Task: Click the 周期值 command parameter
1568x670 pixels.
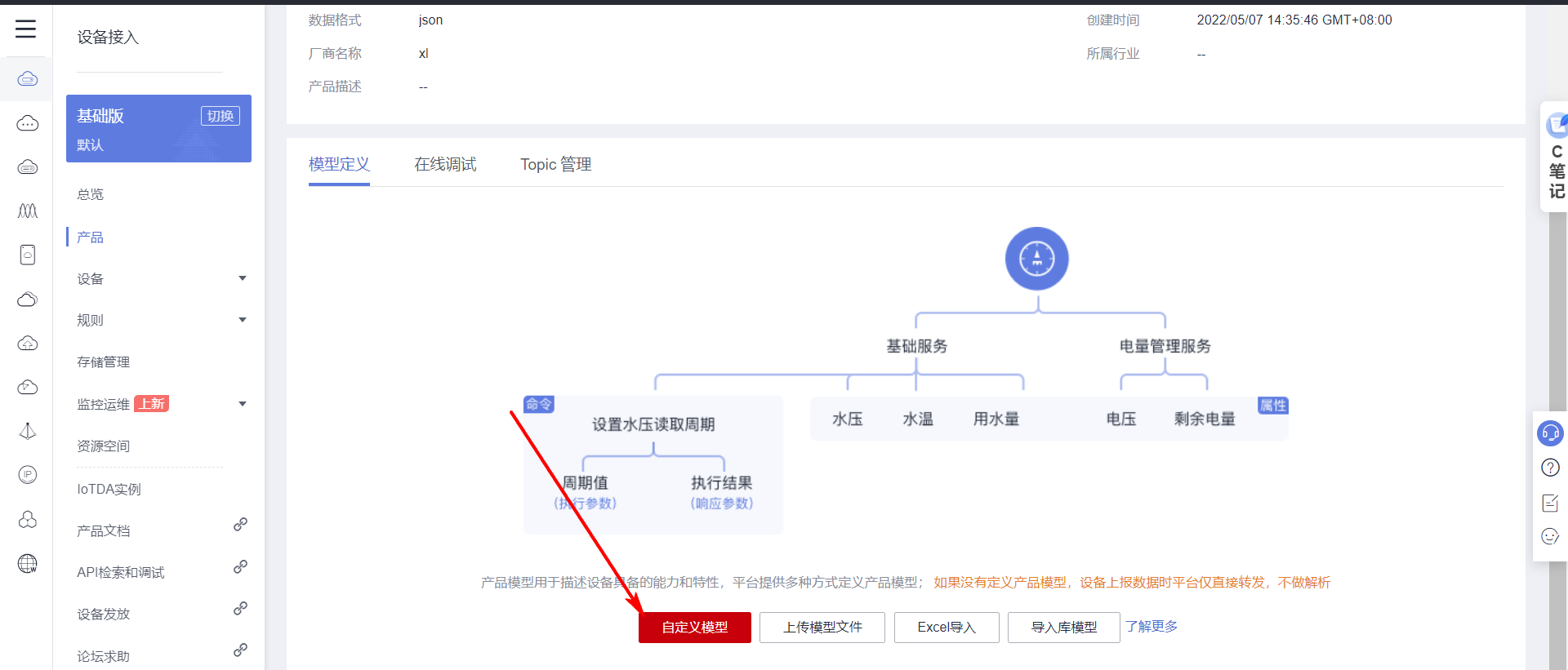Action: tap(586, 483)
